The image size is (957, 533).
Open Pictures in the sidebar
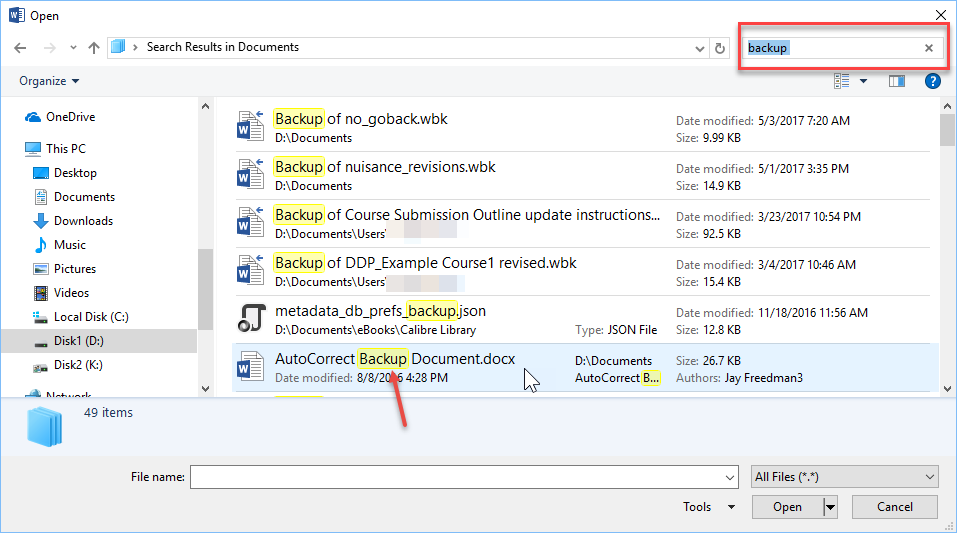(x=74, y=269)
